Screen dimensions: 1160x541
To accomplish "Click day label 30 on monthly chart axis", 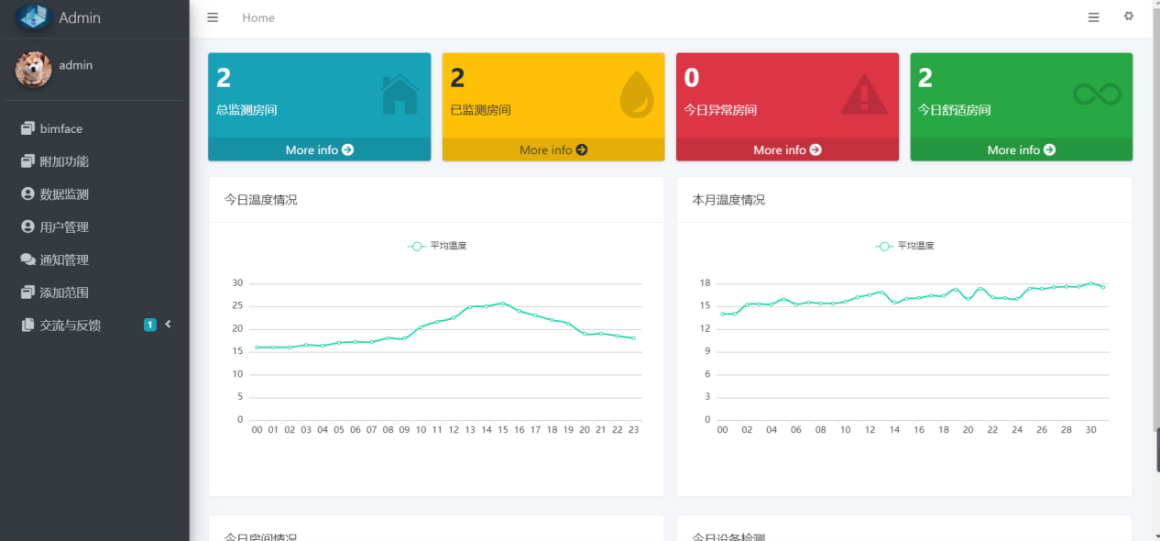I will (x=1091, y=429).
